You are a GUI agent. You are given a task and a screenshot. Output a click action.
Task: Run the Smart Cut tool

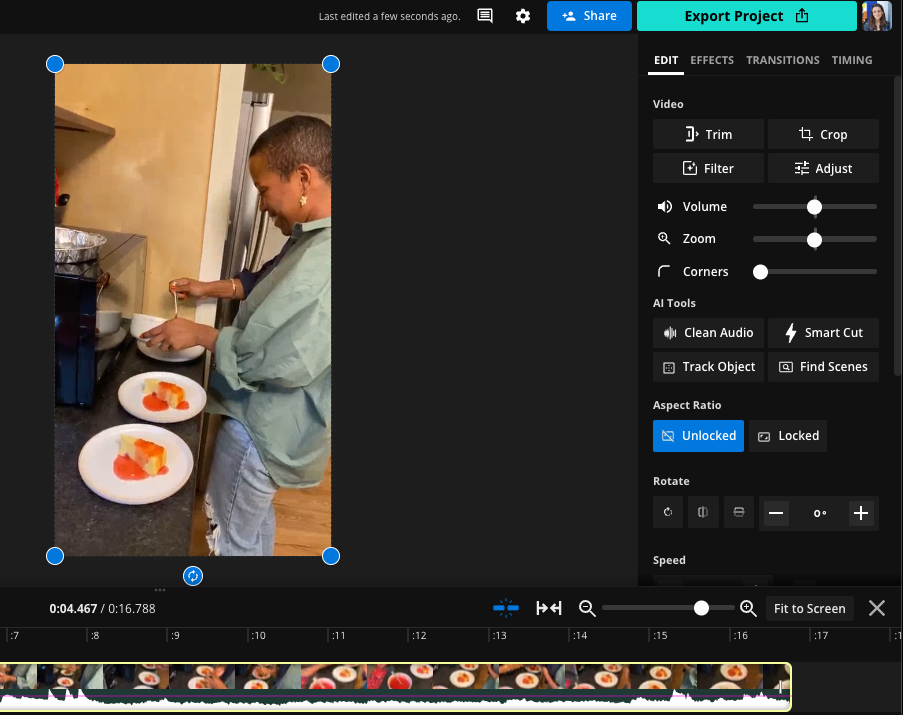click(824, 333)
